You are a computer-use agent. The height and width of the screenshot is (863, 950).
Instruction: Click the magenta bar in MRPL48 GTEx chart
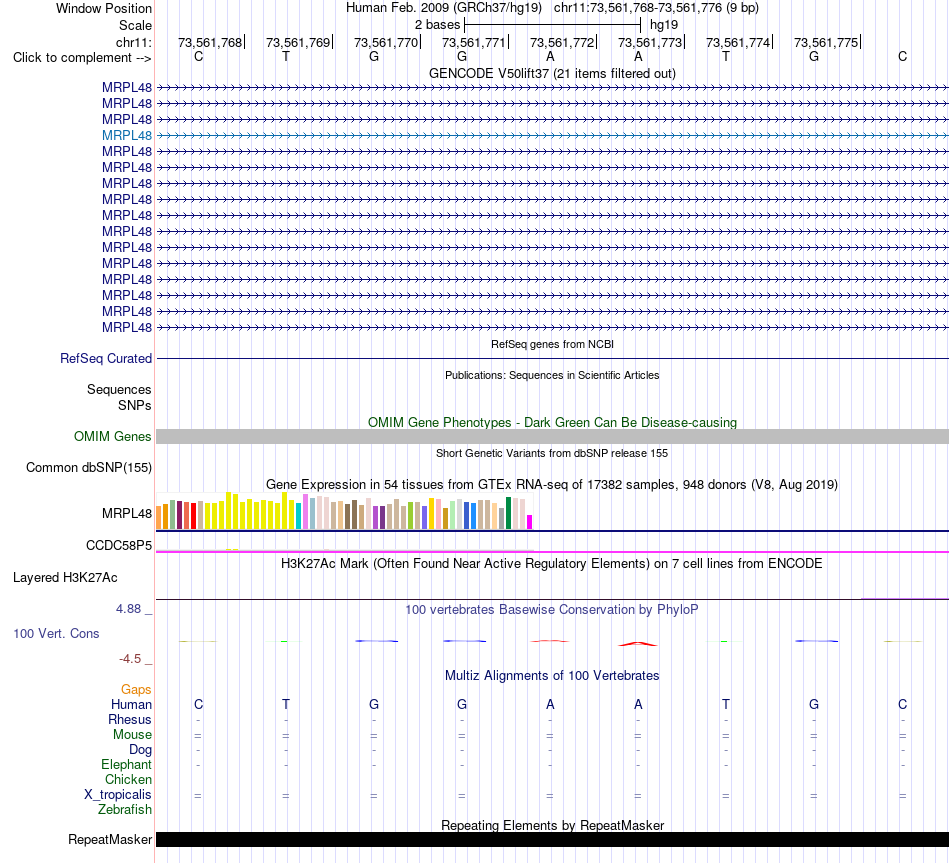click(x=530, y=522)
